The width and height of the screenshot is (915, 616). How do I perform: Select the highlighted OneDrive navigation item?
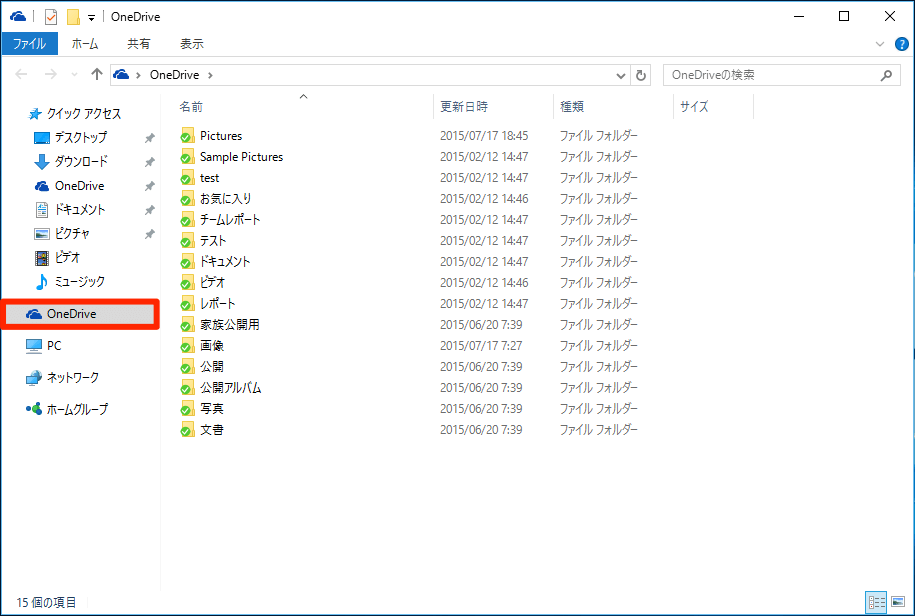(x=80, y=314)
